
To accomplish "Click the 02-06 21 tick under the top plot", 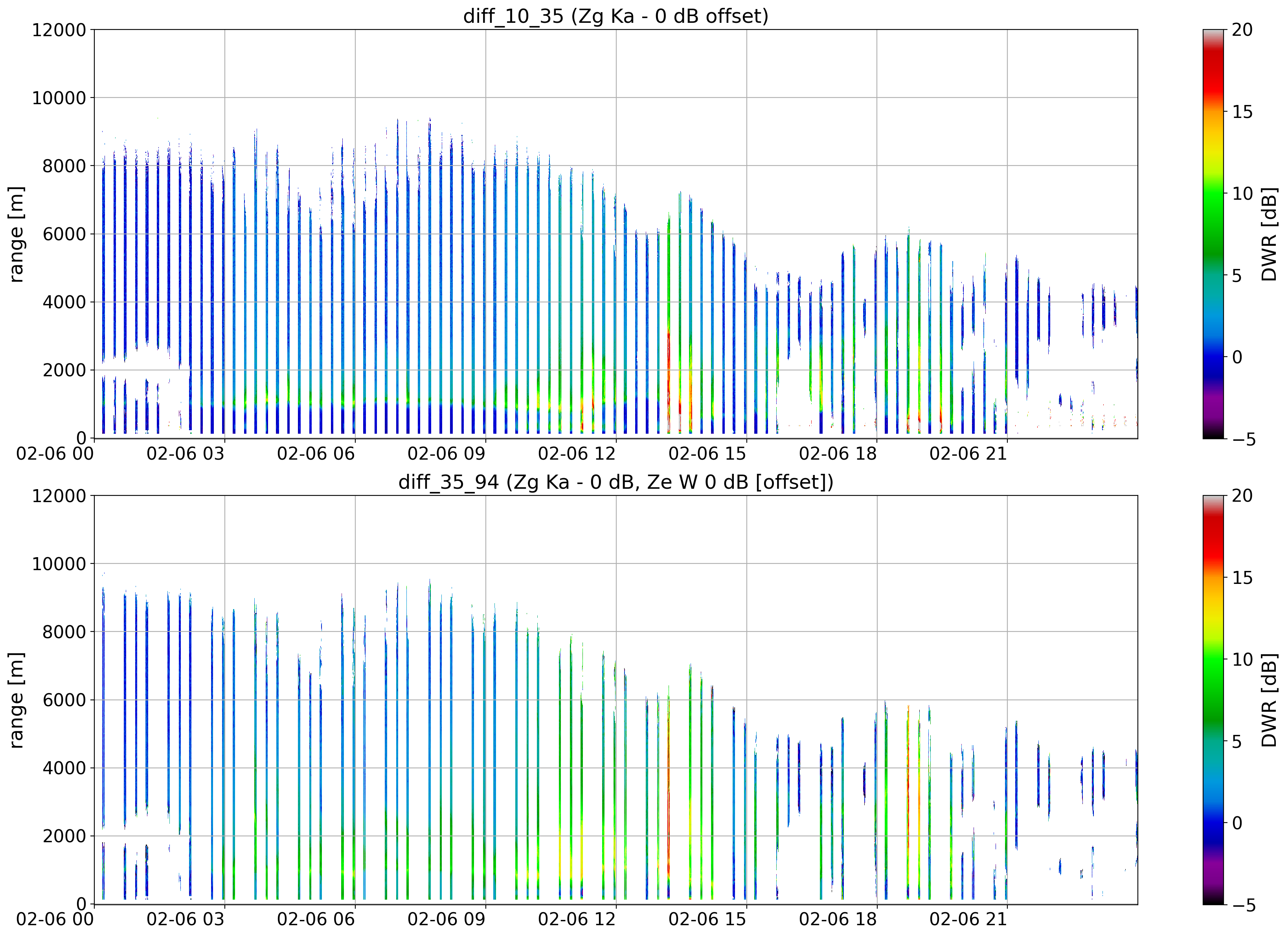I will point(968,453).
